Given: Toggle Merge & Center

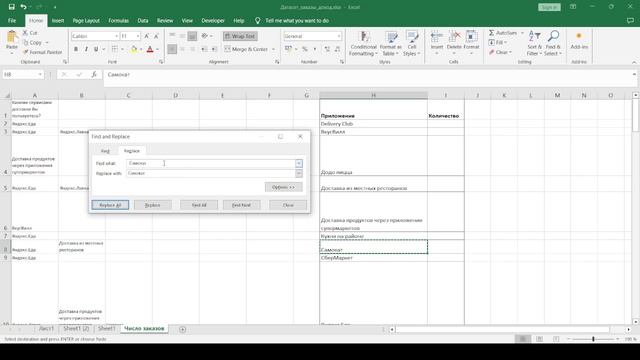Looking at the screenshot, I should tap(247, 49).
